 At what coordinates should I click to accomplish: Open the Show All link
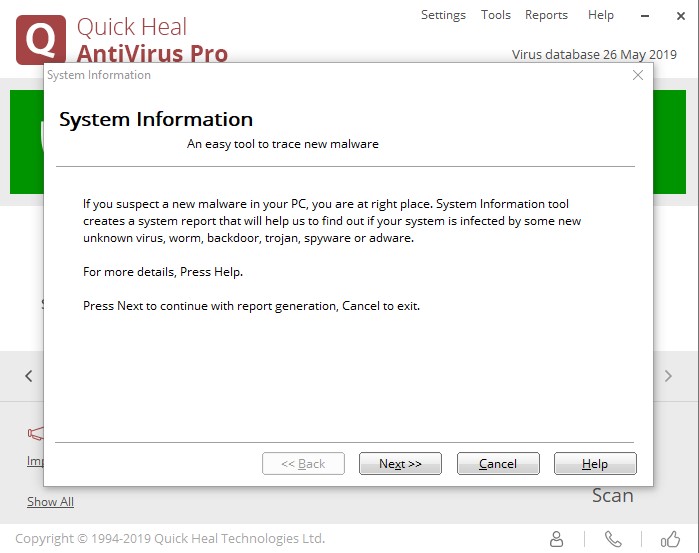click(x=50, y=502)
